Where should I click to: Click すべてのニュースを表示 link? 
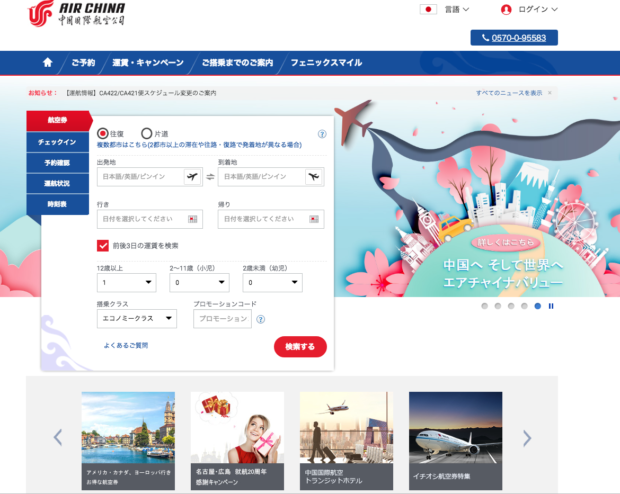509,93
